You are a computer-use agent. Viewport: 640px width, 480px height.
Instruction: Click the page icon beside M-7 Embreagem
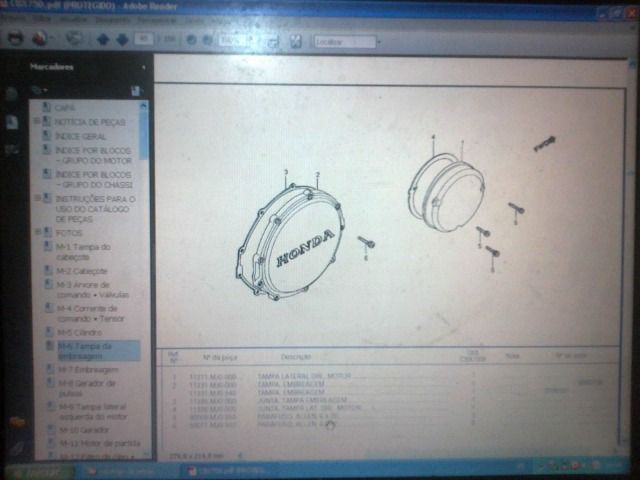(50, 369)
